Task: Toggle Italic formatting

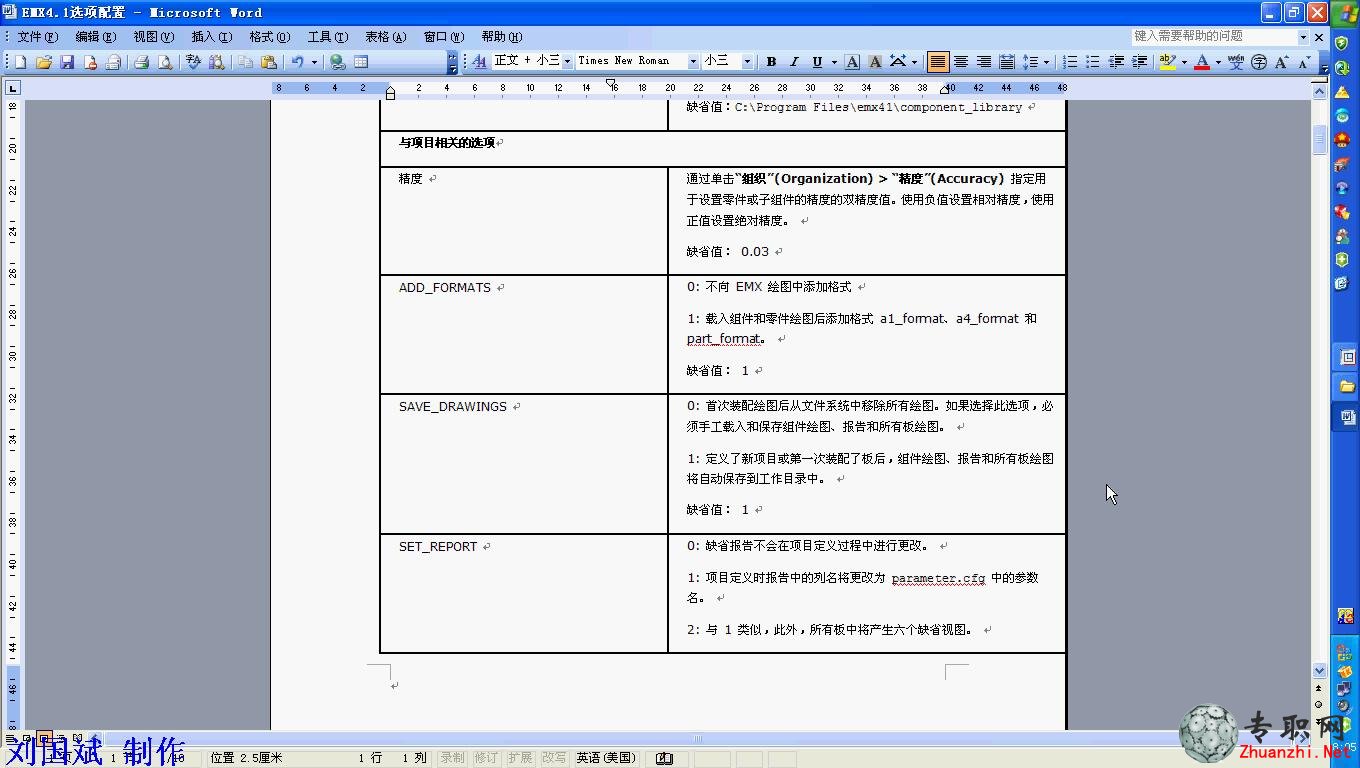Action: [x=794, y=62]
